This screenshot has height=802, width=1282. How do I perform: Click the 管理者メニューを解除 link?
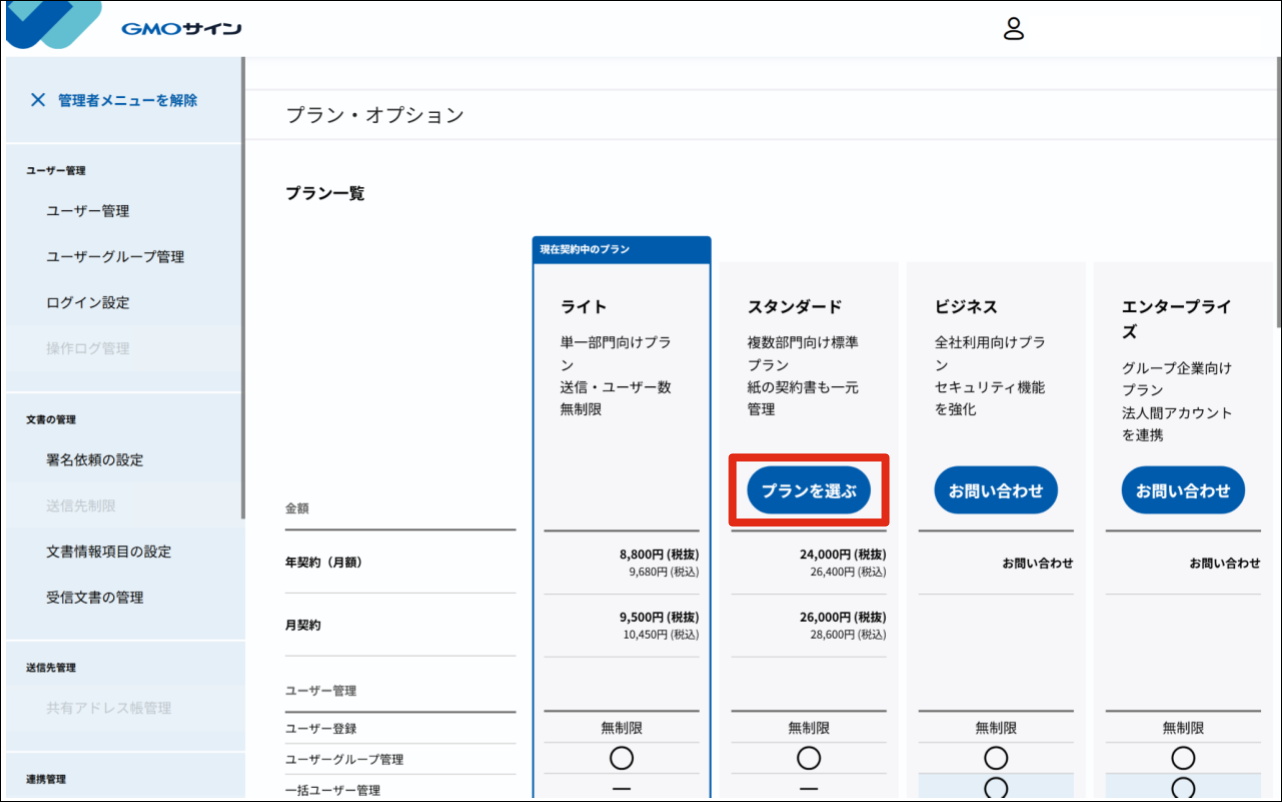(x=127, y=100)
